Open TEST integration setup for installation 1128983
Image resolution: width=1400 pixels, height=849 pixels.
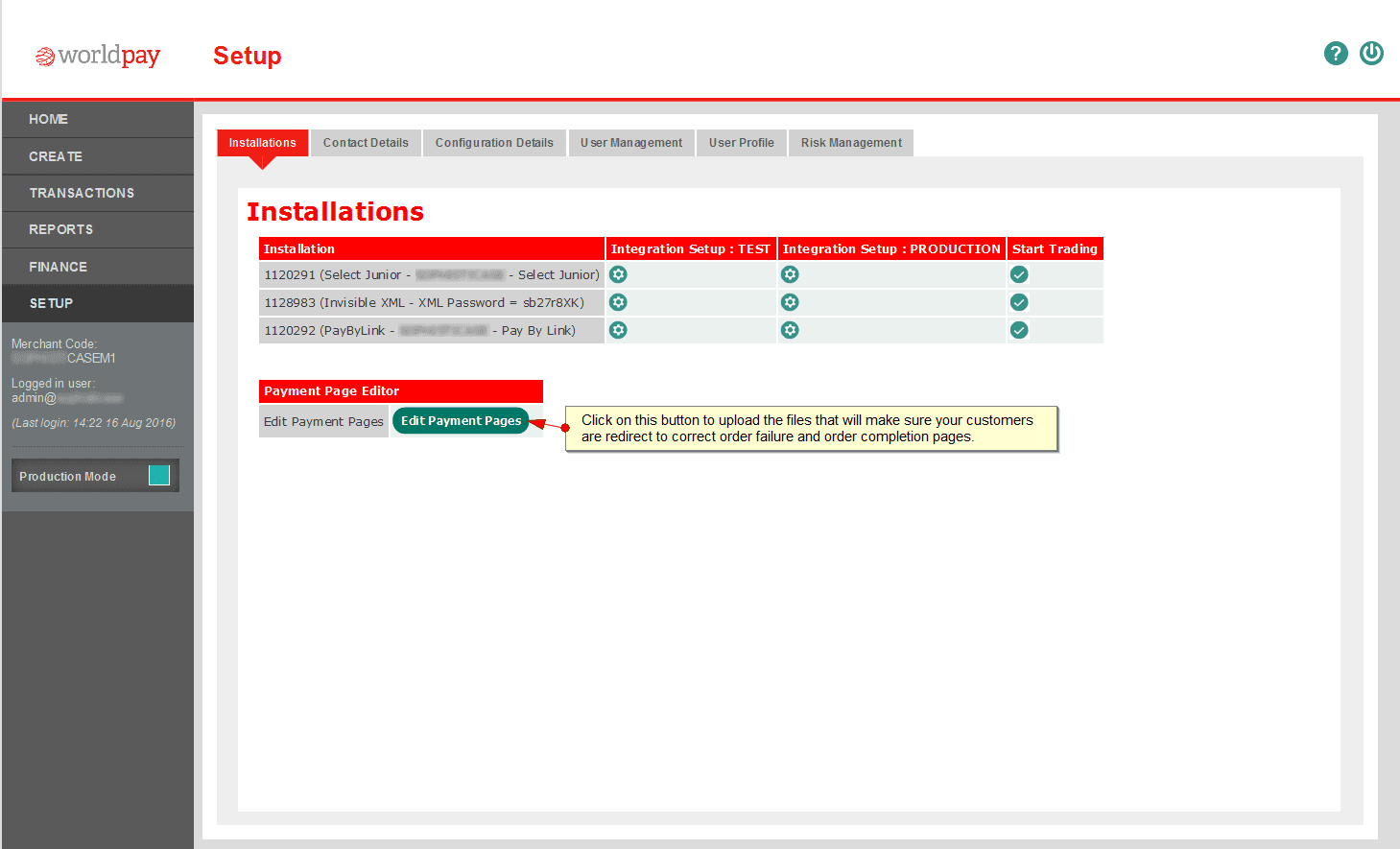(619, 302)
